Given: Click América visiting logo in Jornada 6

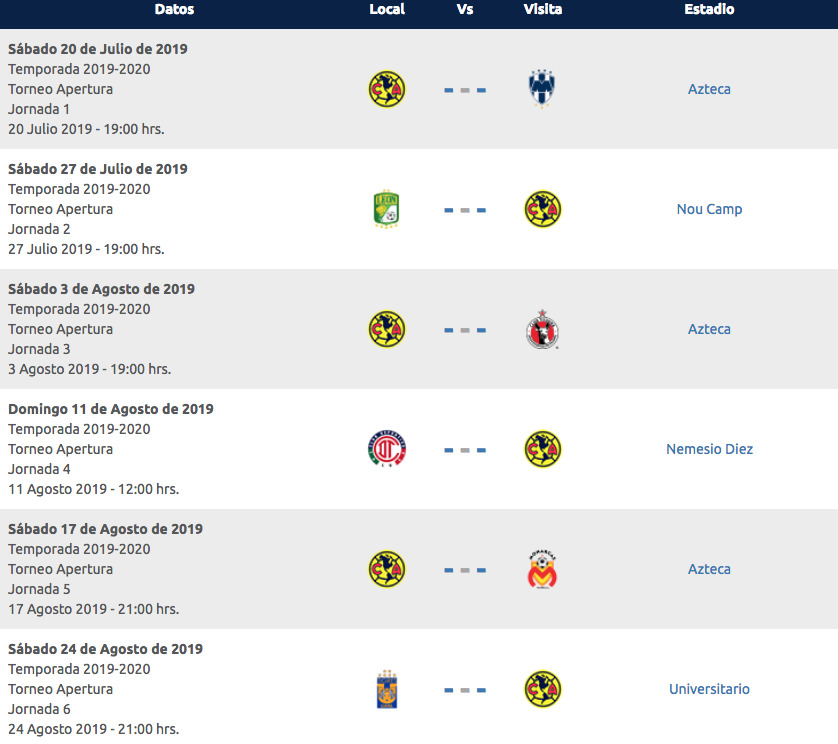Looking at the screenshot, I should [542, 689].
